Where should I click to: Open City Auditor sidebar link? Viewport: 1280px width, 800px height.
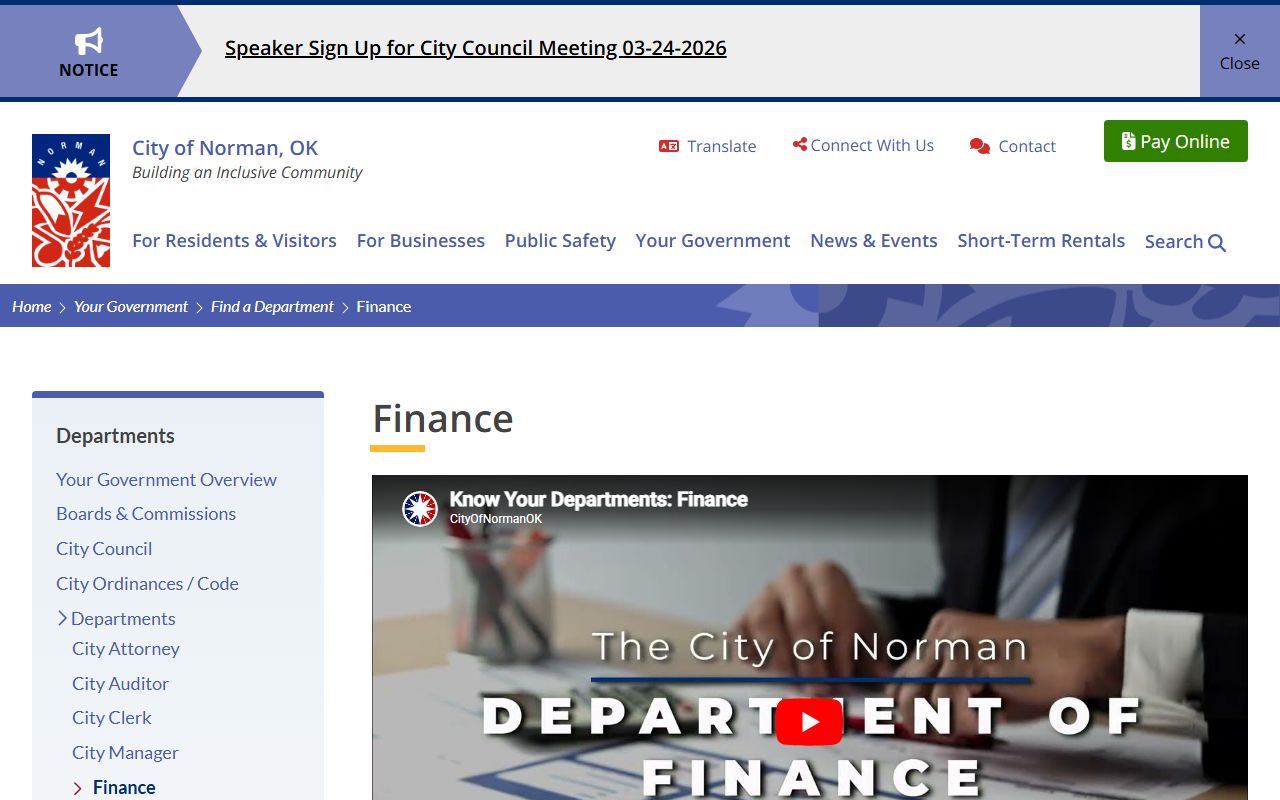tap(120, 683)
